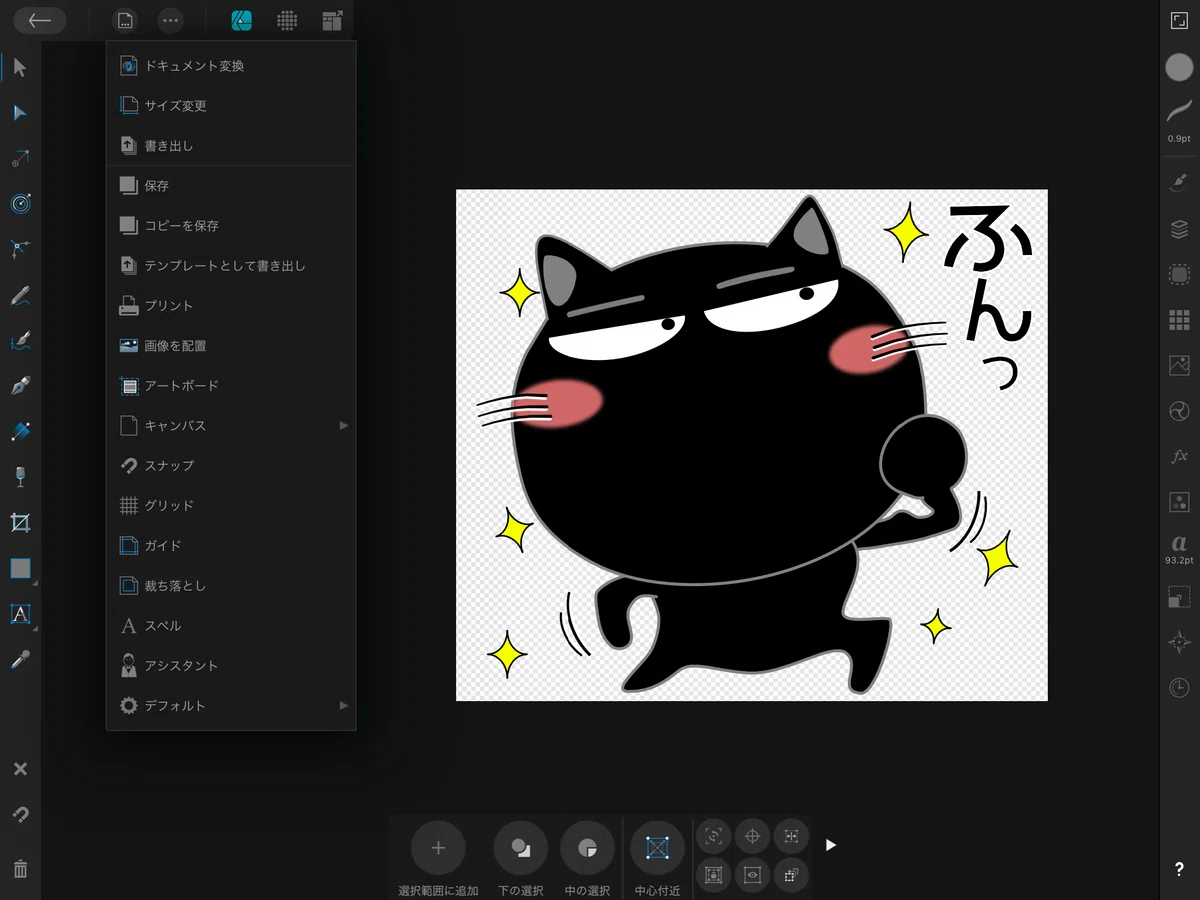Go back using the arrow button
1200x900 pixels.
(x=40, y=20)
